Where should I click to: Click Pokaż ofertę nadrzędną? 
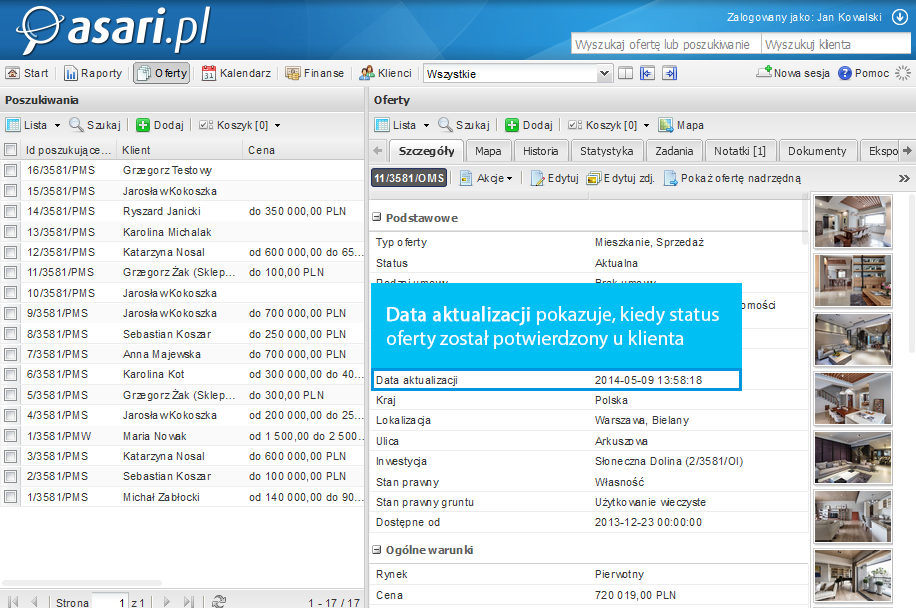(732, 178)
